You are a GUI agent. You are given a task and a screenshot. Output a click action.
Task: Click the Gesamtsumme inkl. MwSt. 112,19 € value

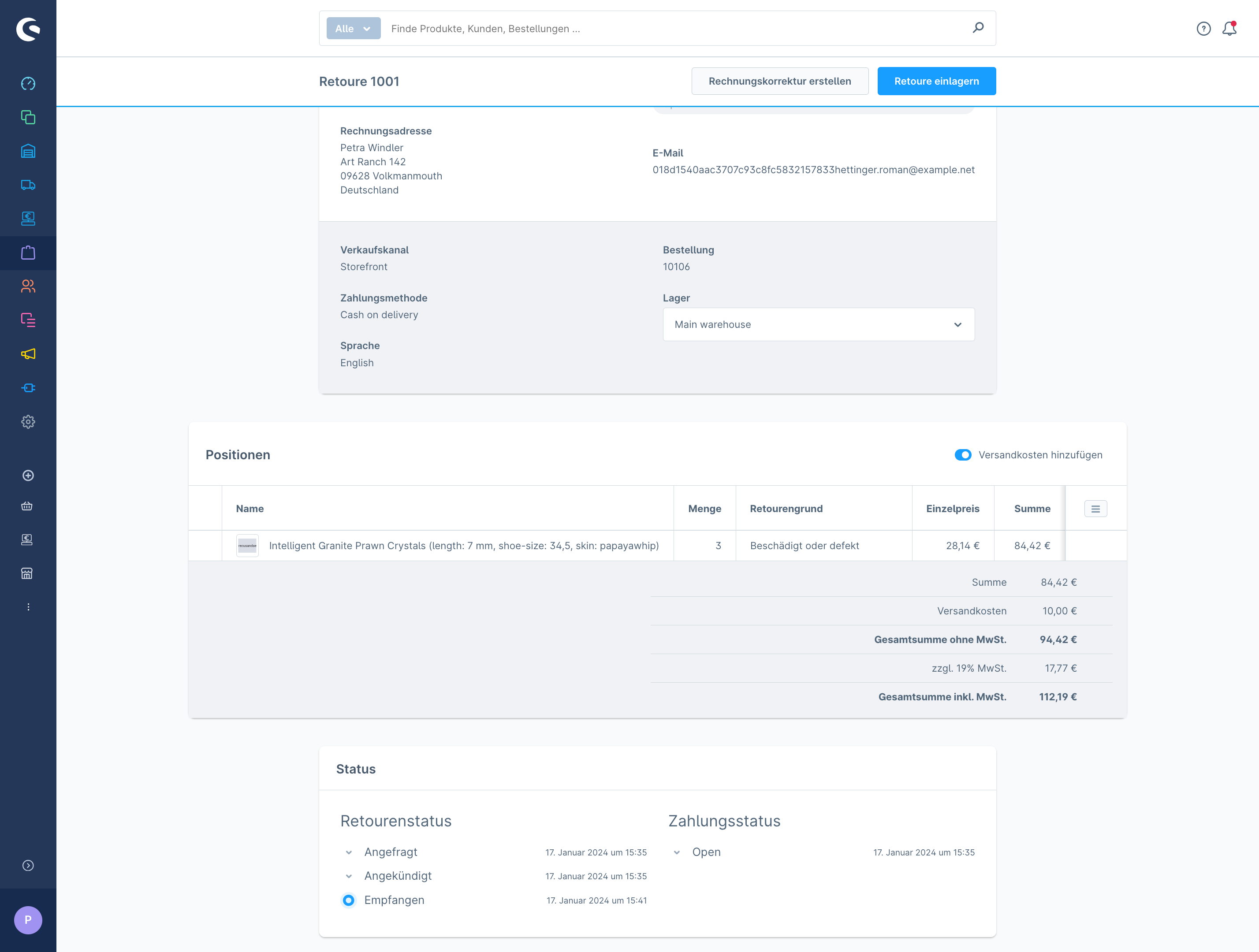coord(1058,696)
